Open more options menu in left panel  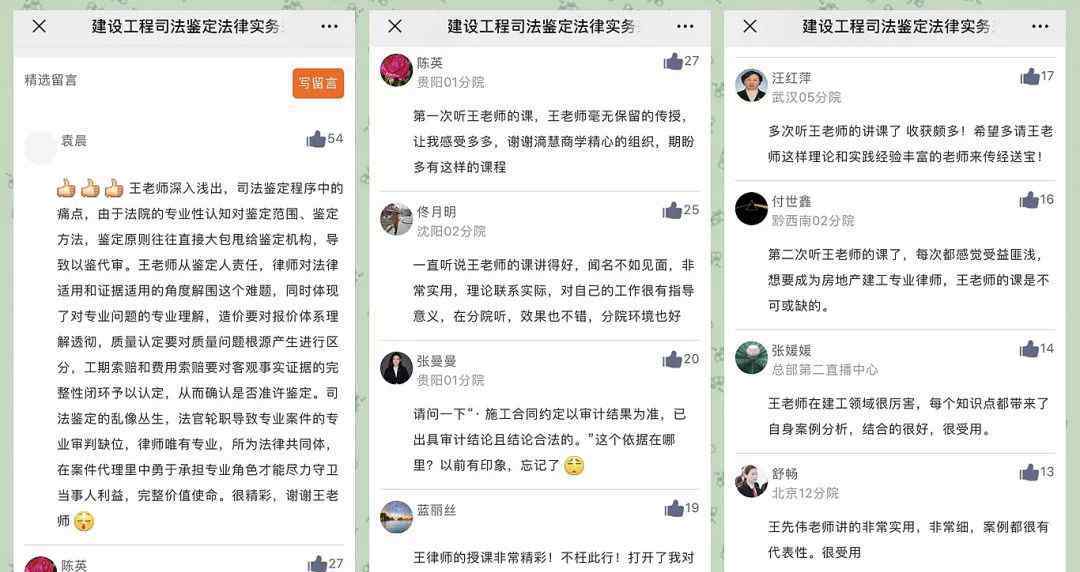click(x=329, y=26)
